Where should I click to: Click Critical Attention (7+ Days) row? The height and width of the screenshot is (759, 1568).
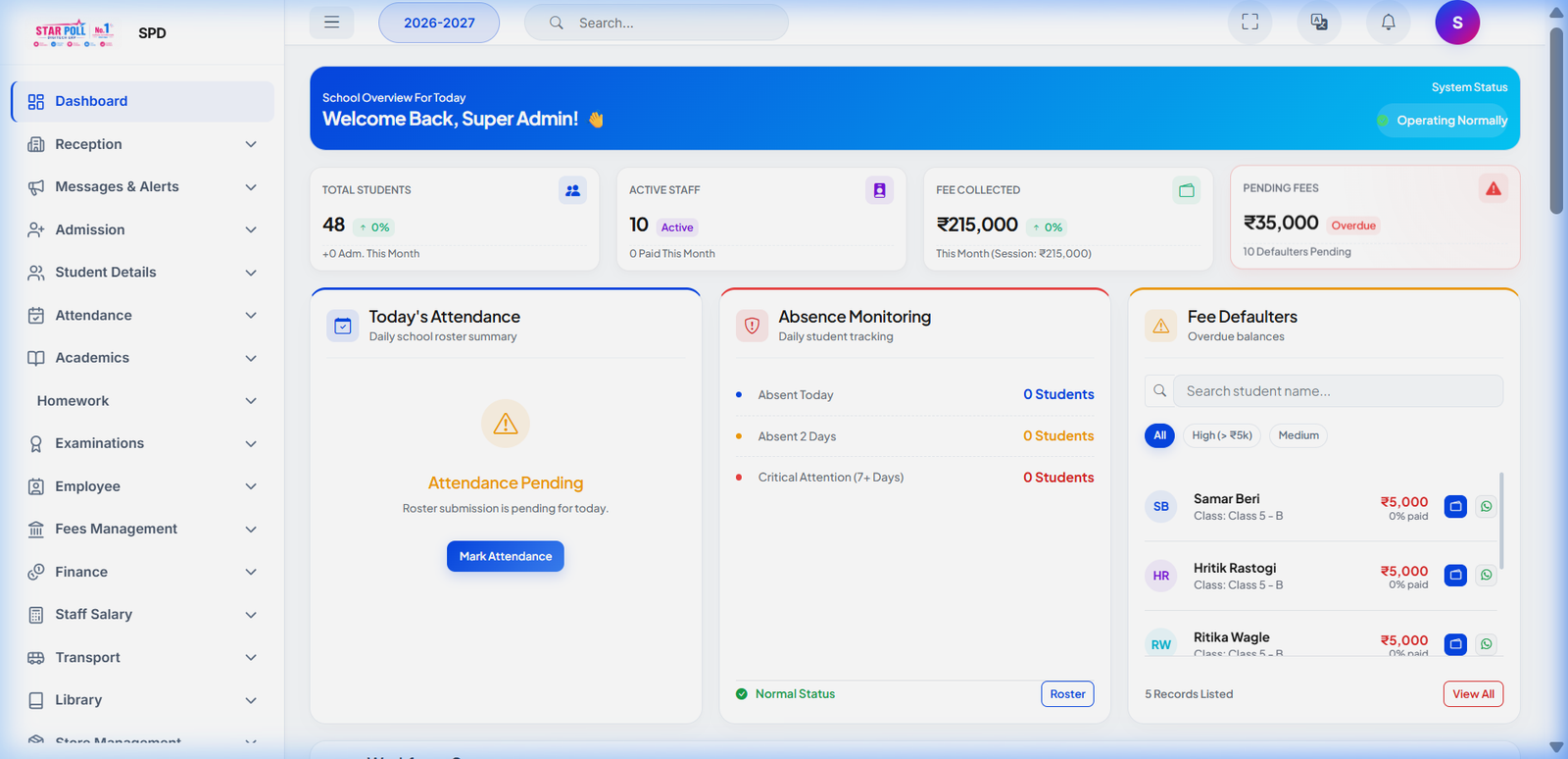(914, 478)
